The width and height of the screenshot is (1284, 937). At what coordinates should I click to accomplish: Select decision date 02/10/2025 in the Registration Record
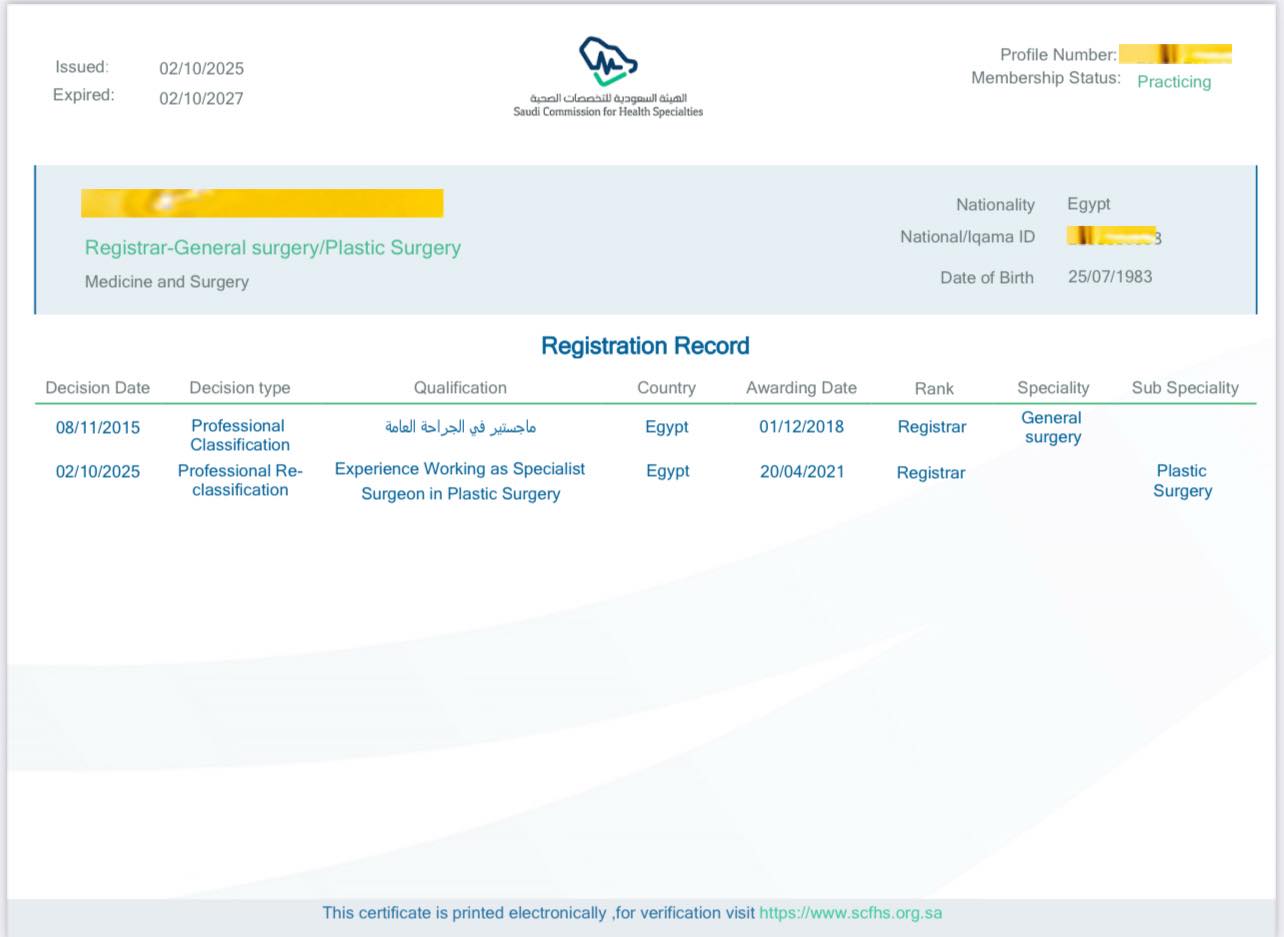coord(98,472)
